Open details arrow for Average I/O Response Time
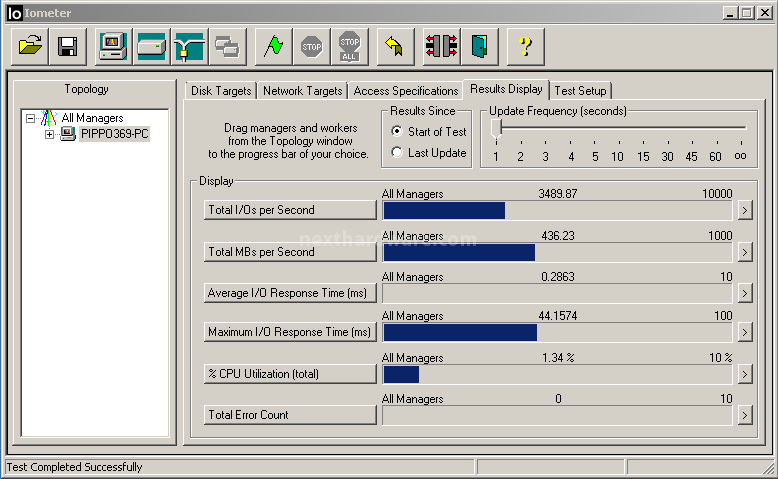This screenshot has width=778, height=479. tap(744, 293)
